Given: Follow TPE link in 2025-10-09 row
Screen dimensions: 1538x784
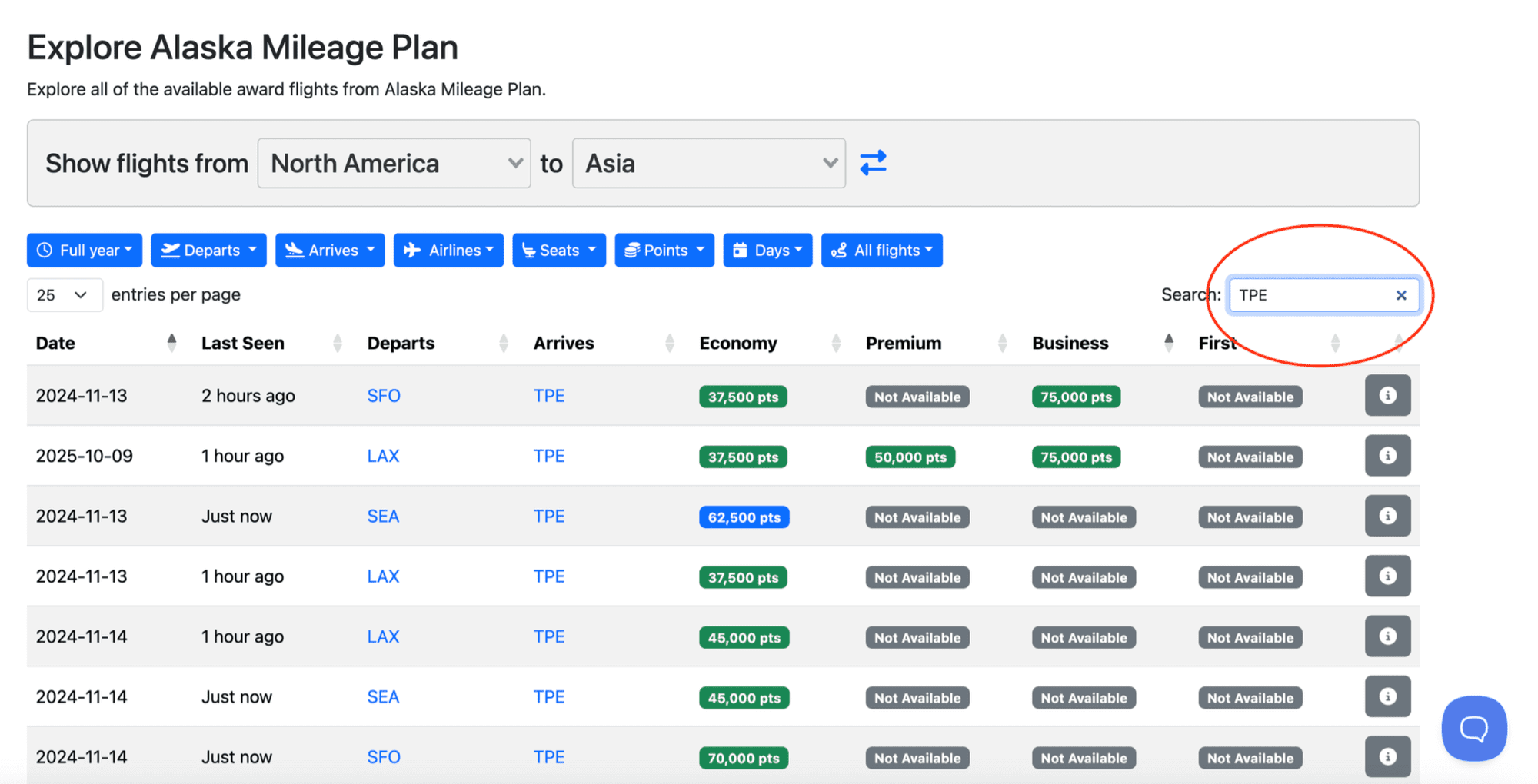Looking at the screenshot, I should point(549,456).
